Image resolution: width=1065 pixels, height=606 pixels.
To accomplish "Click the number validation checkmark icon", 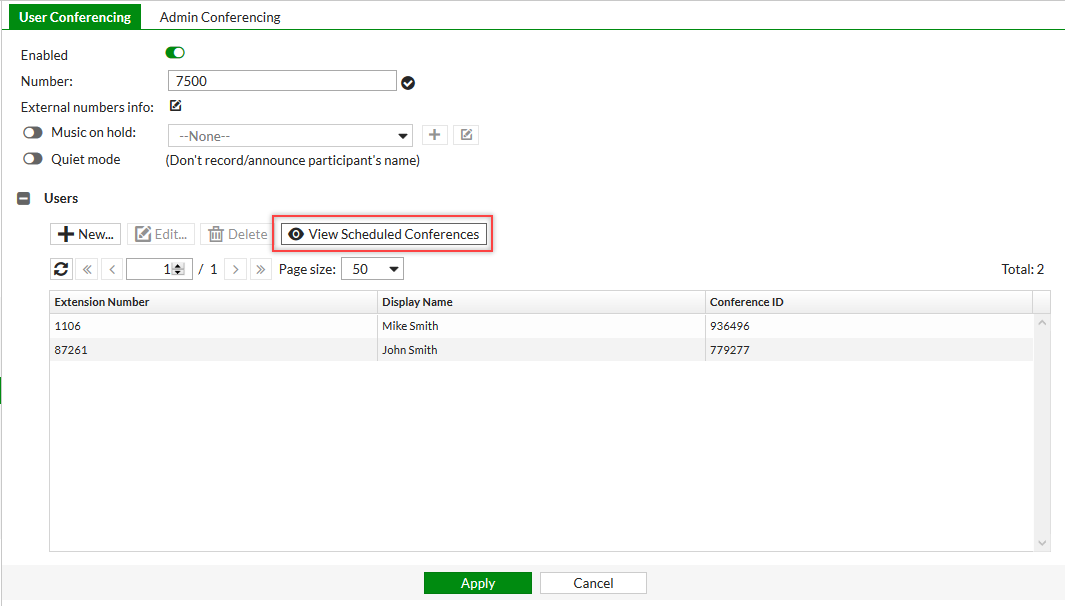I will (408, 83).
